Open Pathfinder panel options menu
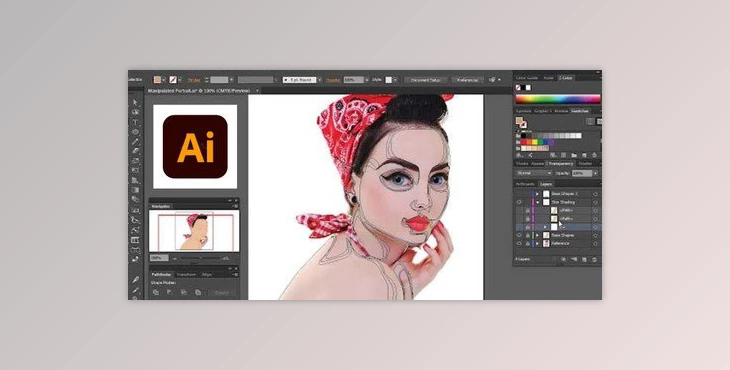 (x=236, y=275)
